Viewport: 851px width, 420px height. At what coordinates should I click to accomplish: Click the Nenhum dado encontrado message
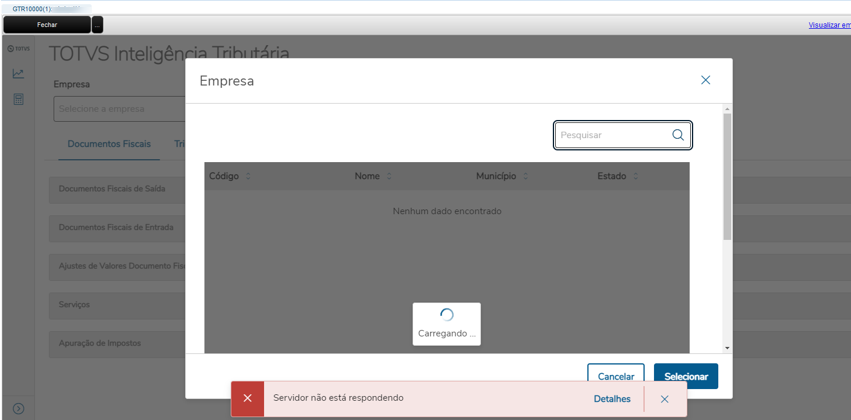(x=447, y=211)
